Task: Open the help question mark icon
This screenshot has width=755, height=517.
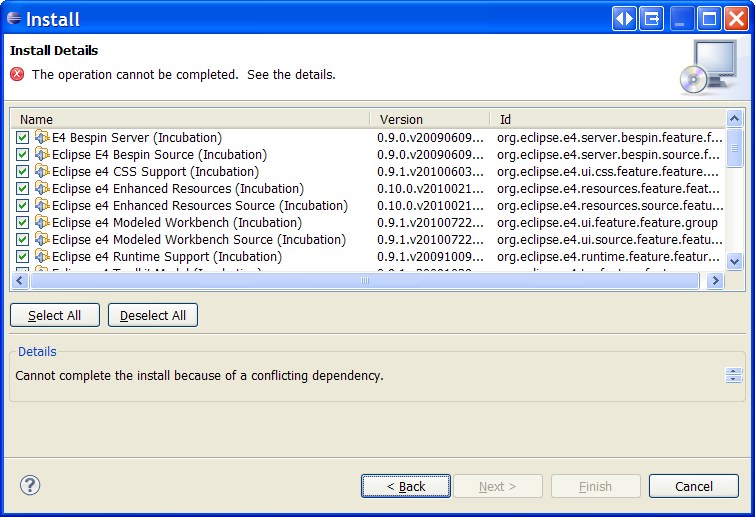Action: (x=30, y=485)
